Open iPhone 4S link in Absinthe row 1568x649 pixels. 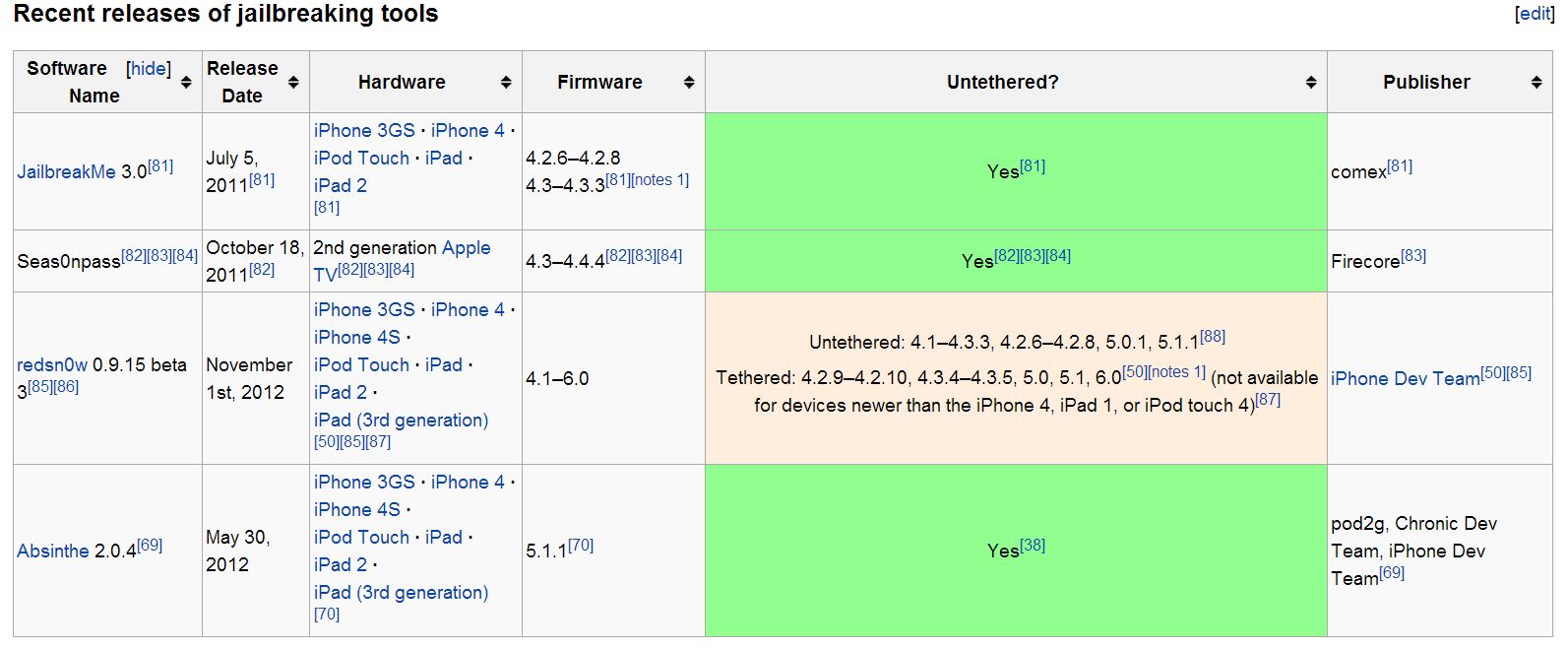click(357, 509)
